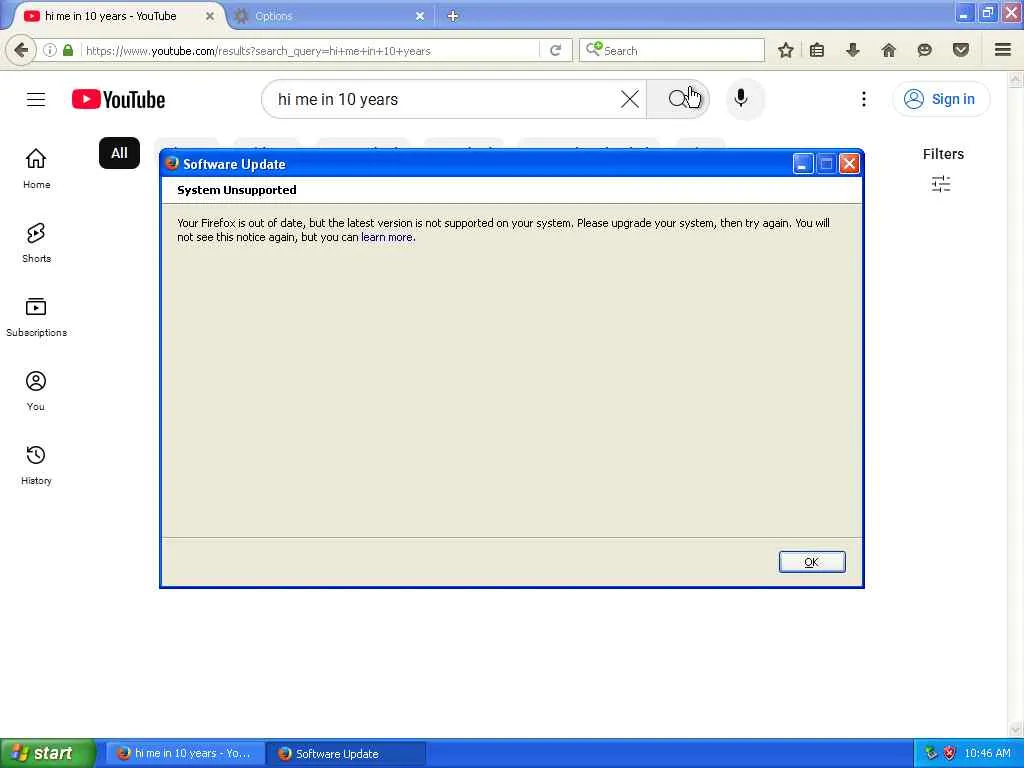Click the chat bubble smiley toolbar icon
This screenshot has width=1024, height=768.
pyautogui.click(x=925, y=50)
